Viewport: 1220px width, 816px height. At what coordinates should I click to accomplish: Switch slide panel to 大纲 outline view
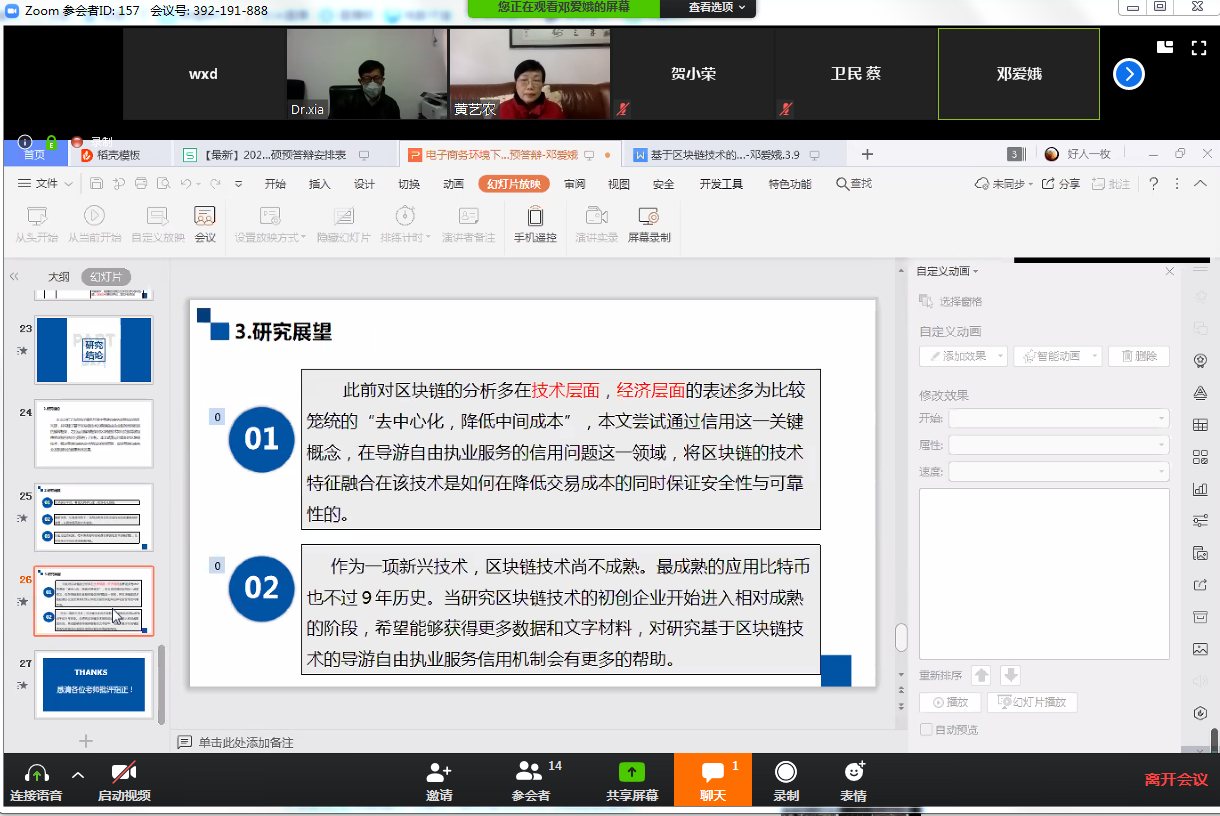[59, 277]
